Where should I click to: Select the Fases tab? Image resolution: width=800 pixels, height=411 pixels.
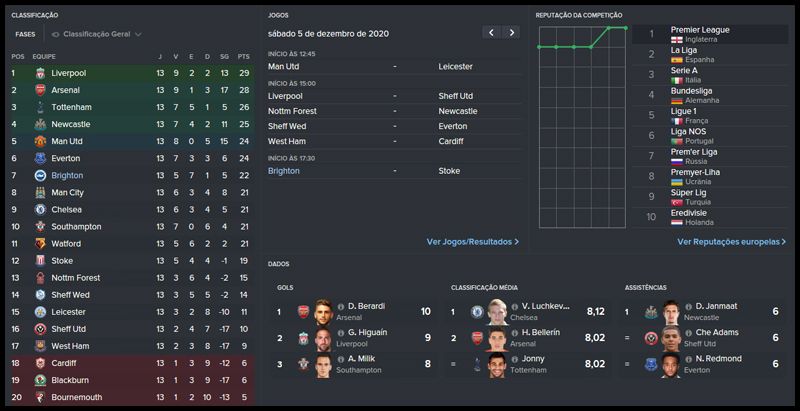coord(25,34)
